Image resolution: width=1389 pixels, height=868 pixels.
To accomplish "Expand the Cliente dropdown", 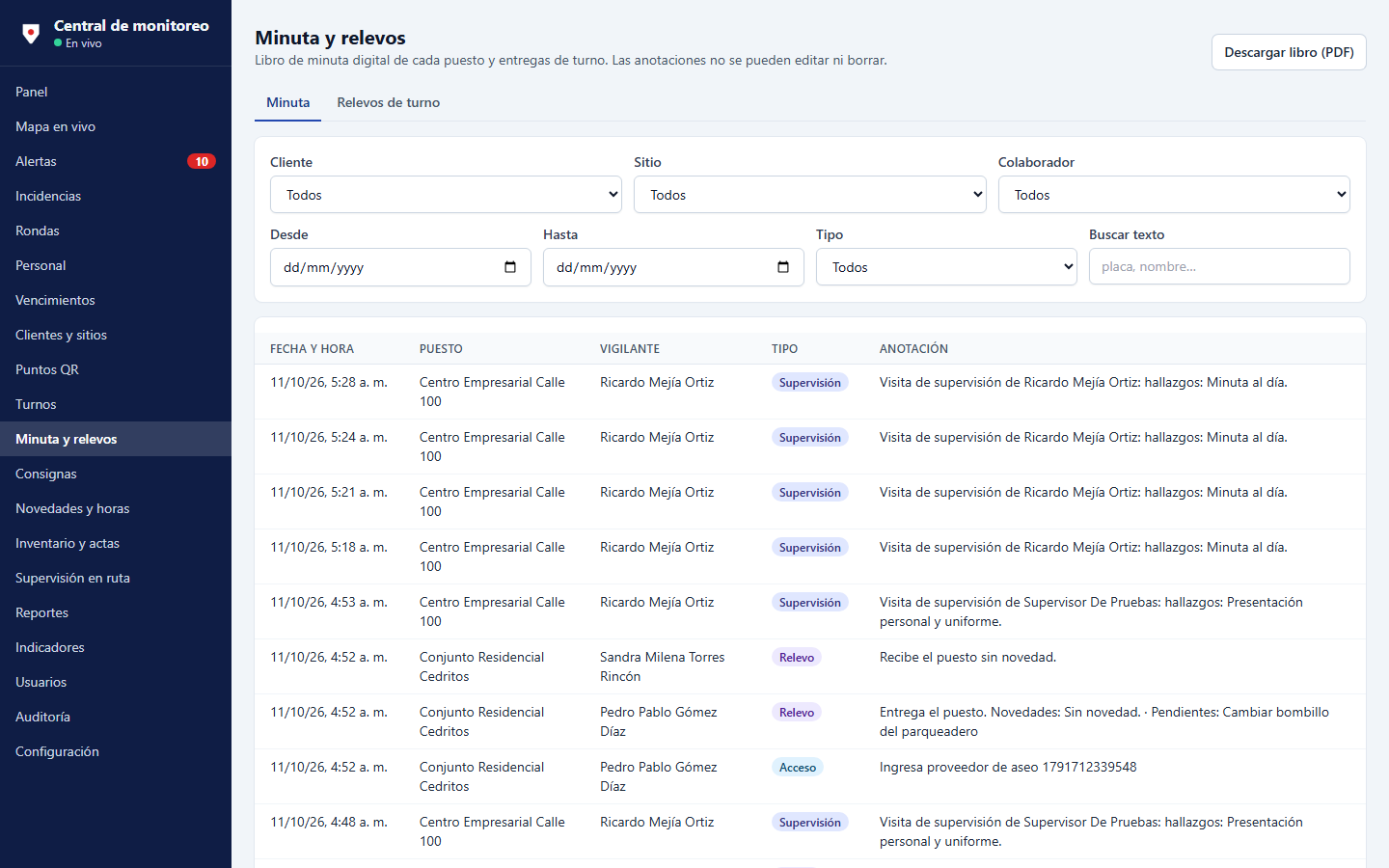I will pos(447,195).
